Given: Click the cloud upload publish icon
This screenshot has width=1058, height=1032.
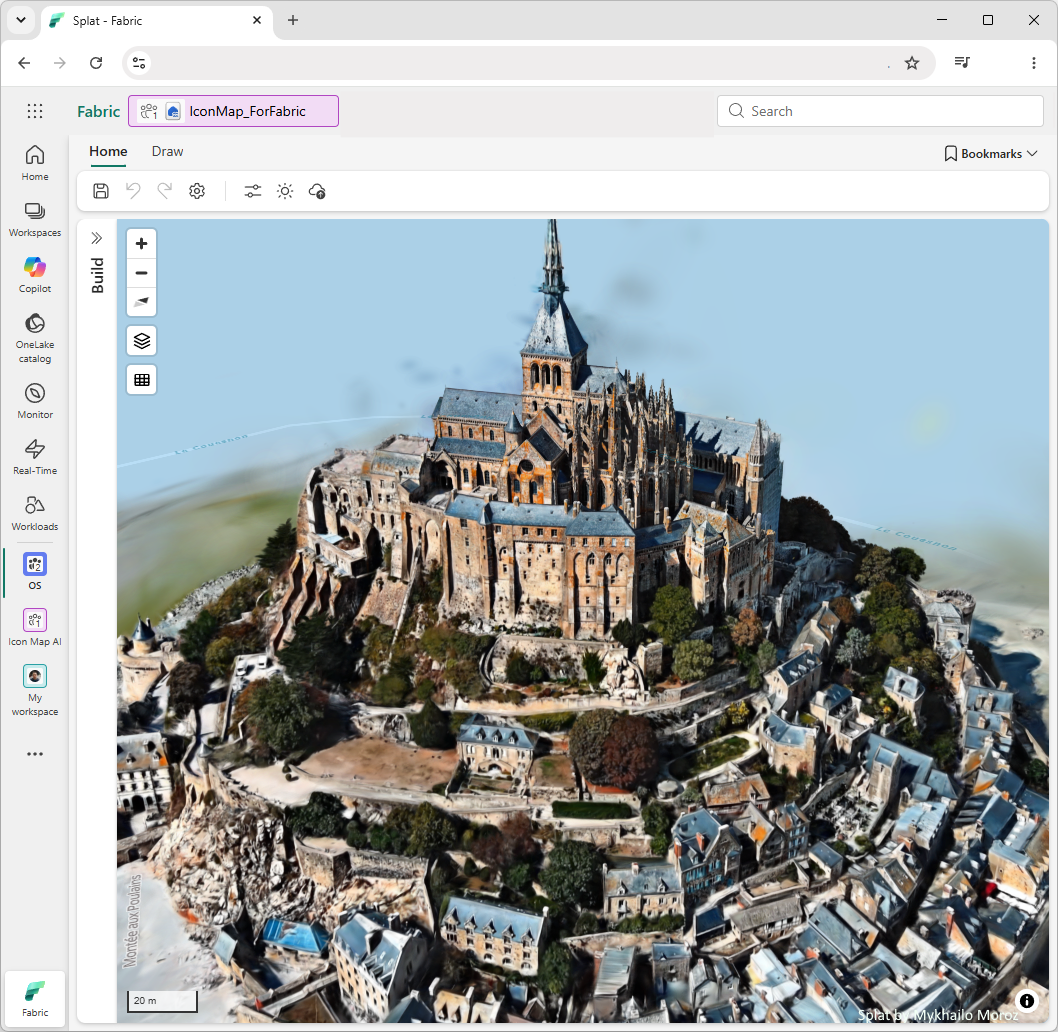Looking at the screenshot, I should click(317, 191).
